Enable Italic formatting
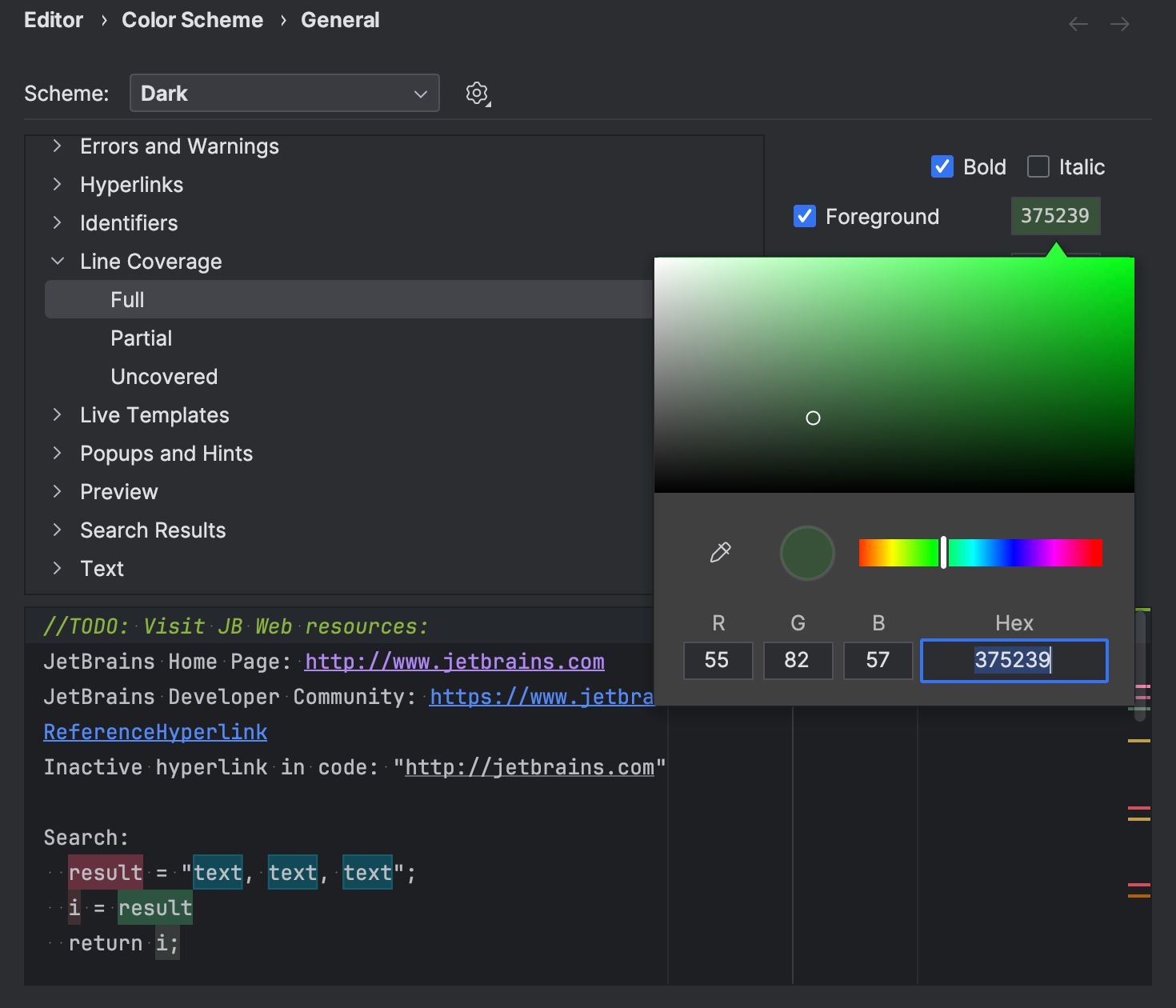Screen dimensions: 1176x1008 (1038, 166)
